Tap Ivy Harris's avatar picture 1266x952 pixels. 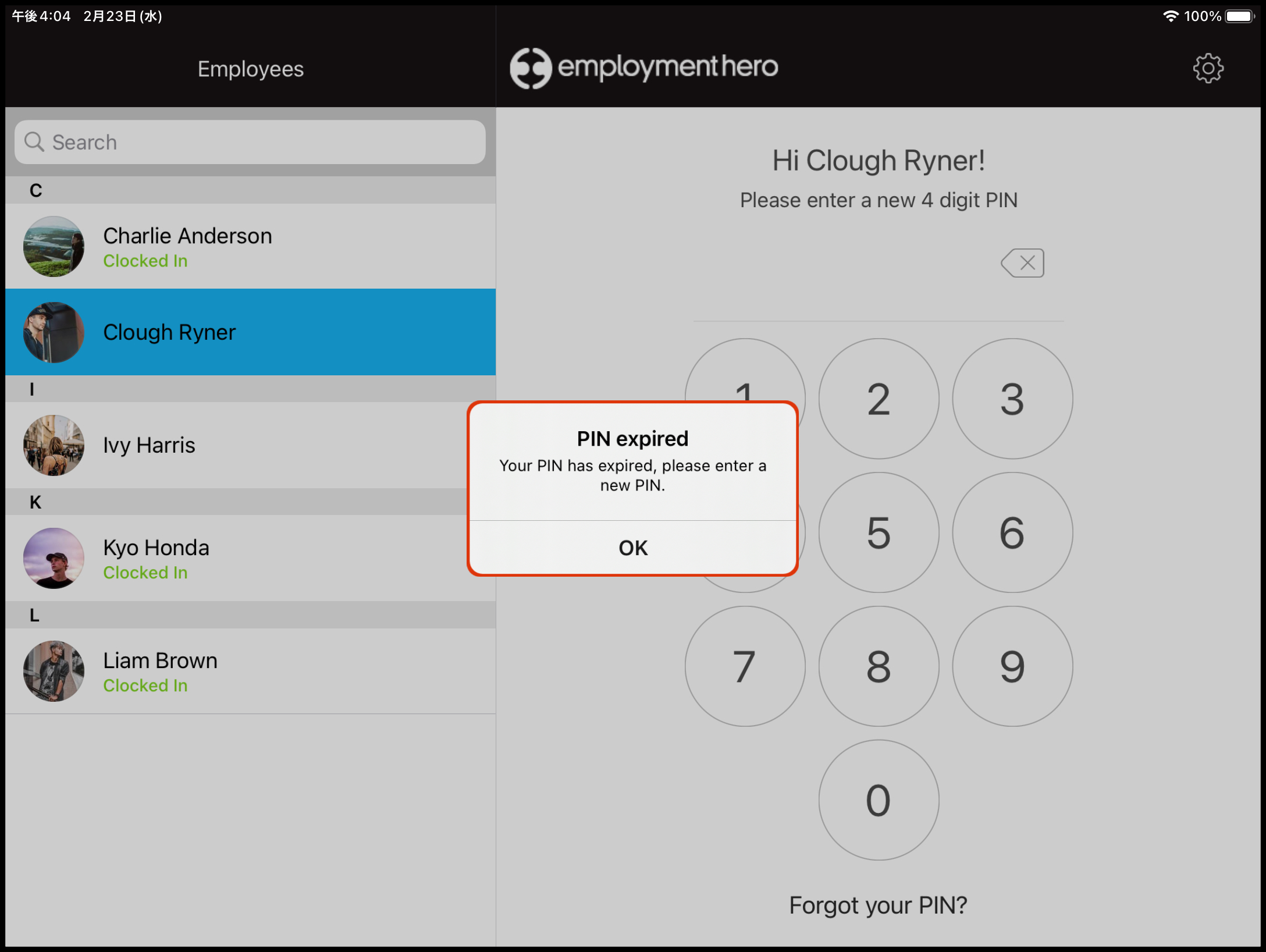[54, 445]
